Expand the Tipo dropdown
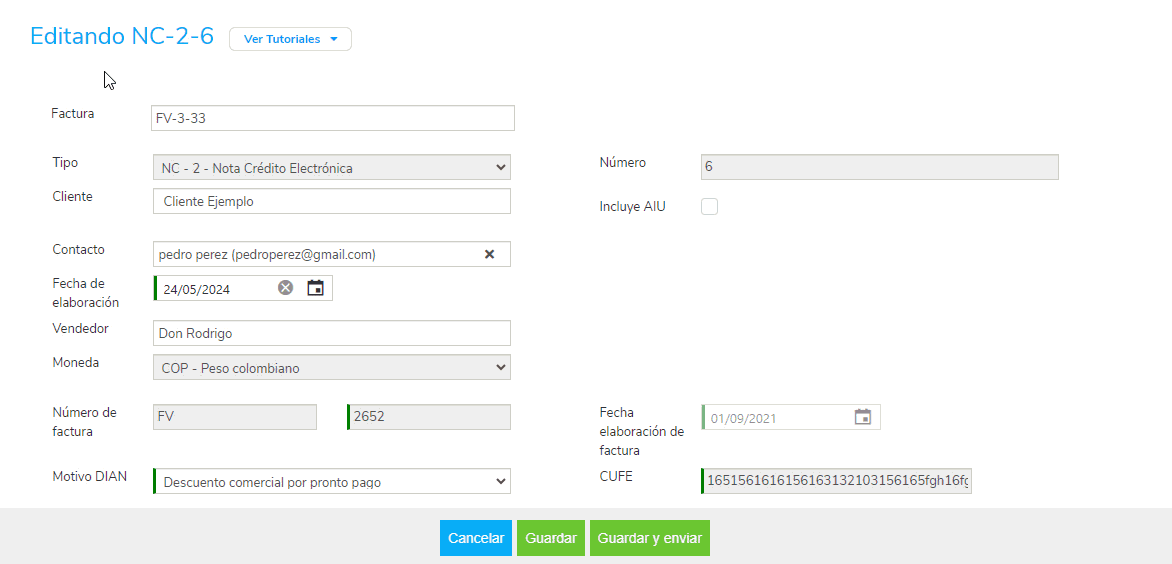Screen dimensions: 1172x564 pyautogui.click(x=331, y=168)
